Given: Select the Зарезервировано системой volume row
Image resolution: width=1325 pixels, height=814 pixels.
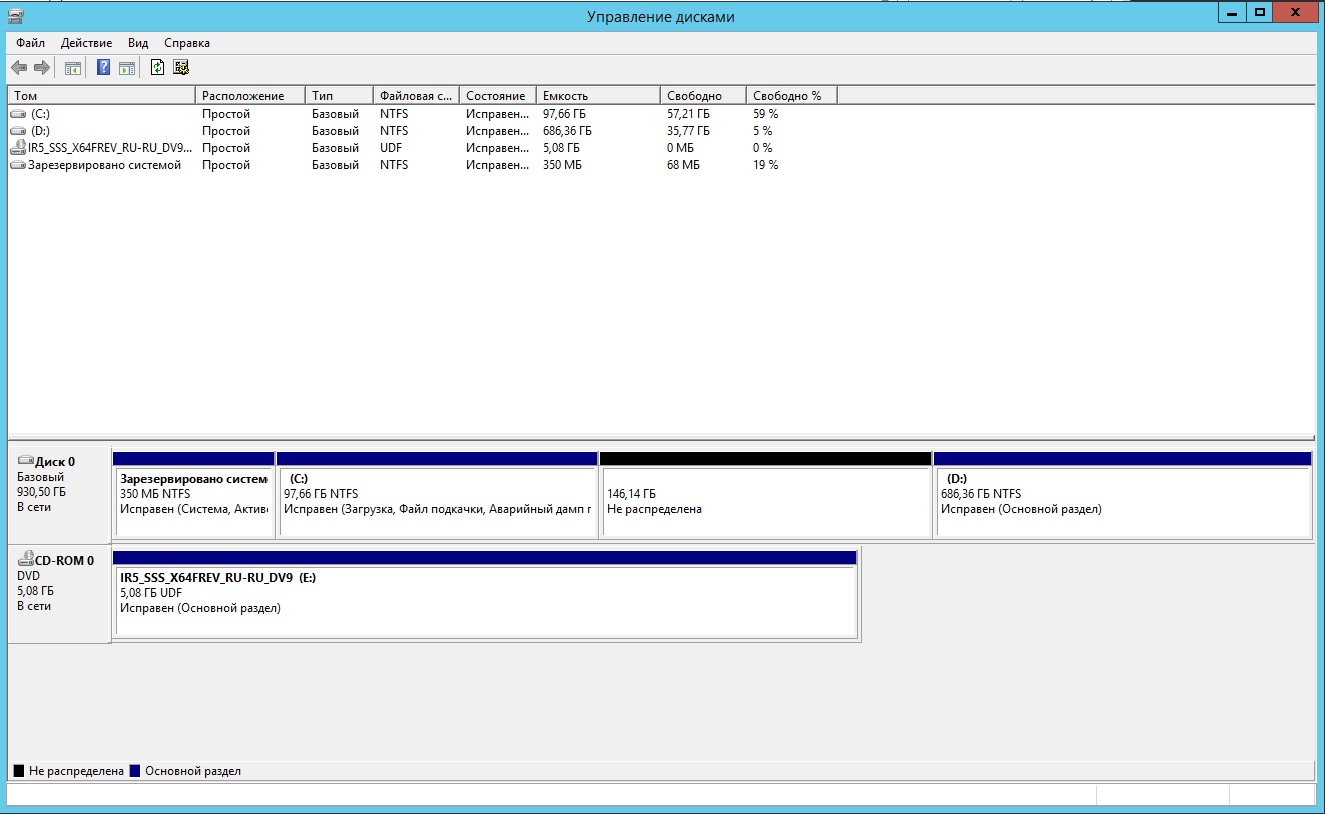Looking at the screenshot, I should point(423,165).
